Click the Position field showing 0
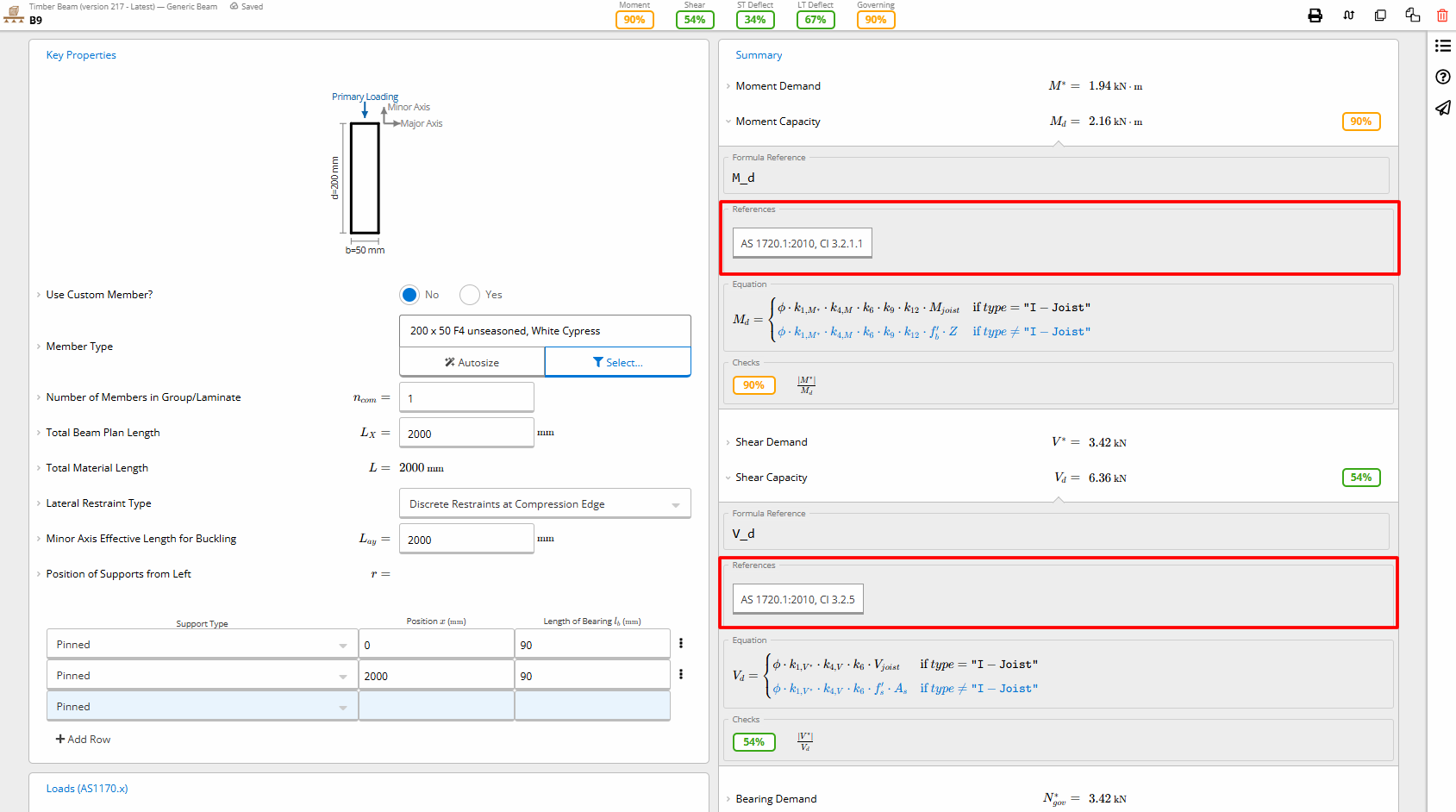The width and height of the screenshot is (1456, 812). 436,644
